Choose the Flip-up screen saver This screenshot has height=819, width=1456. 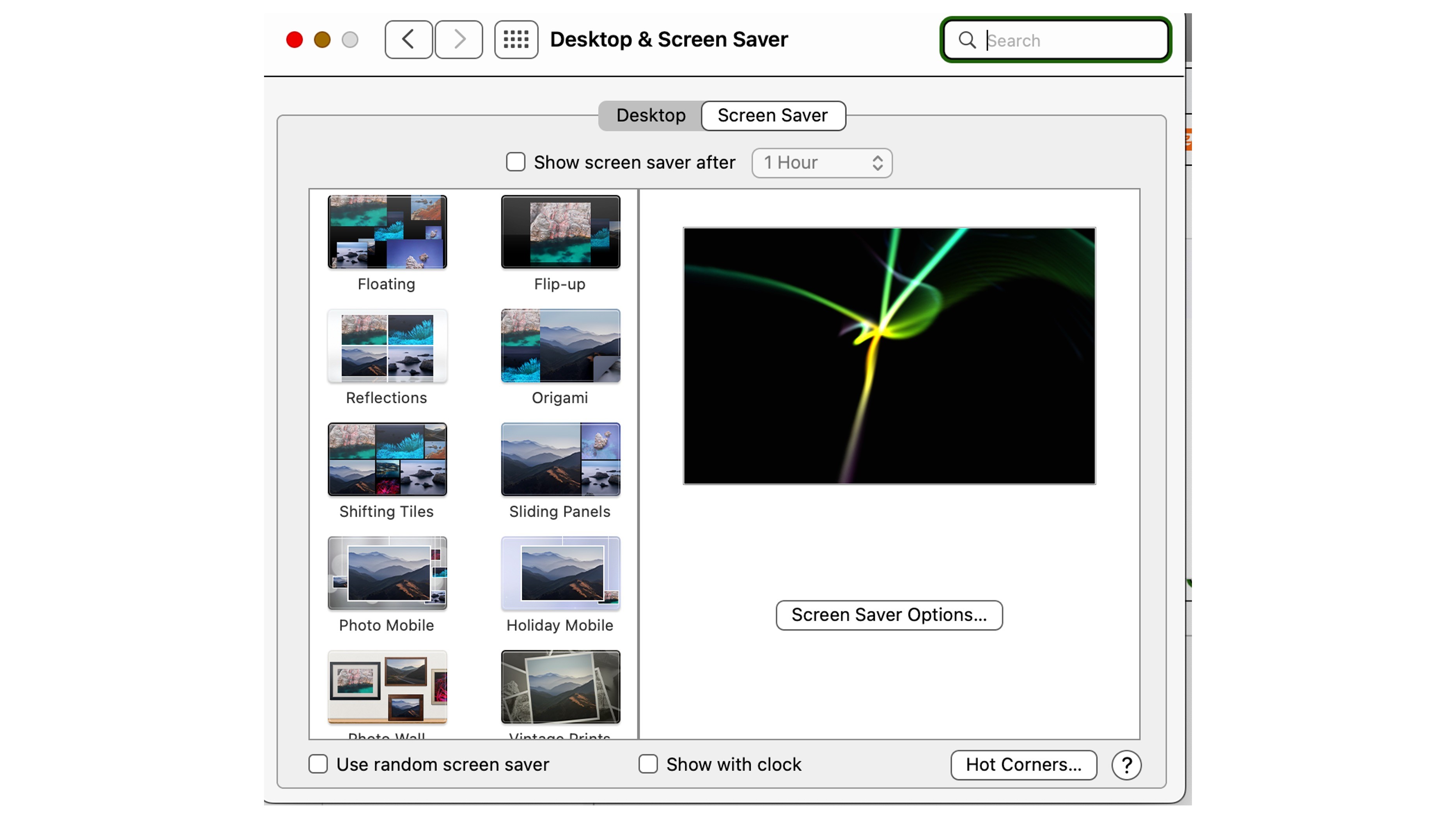tap(560, 232)
